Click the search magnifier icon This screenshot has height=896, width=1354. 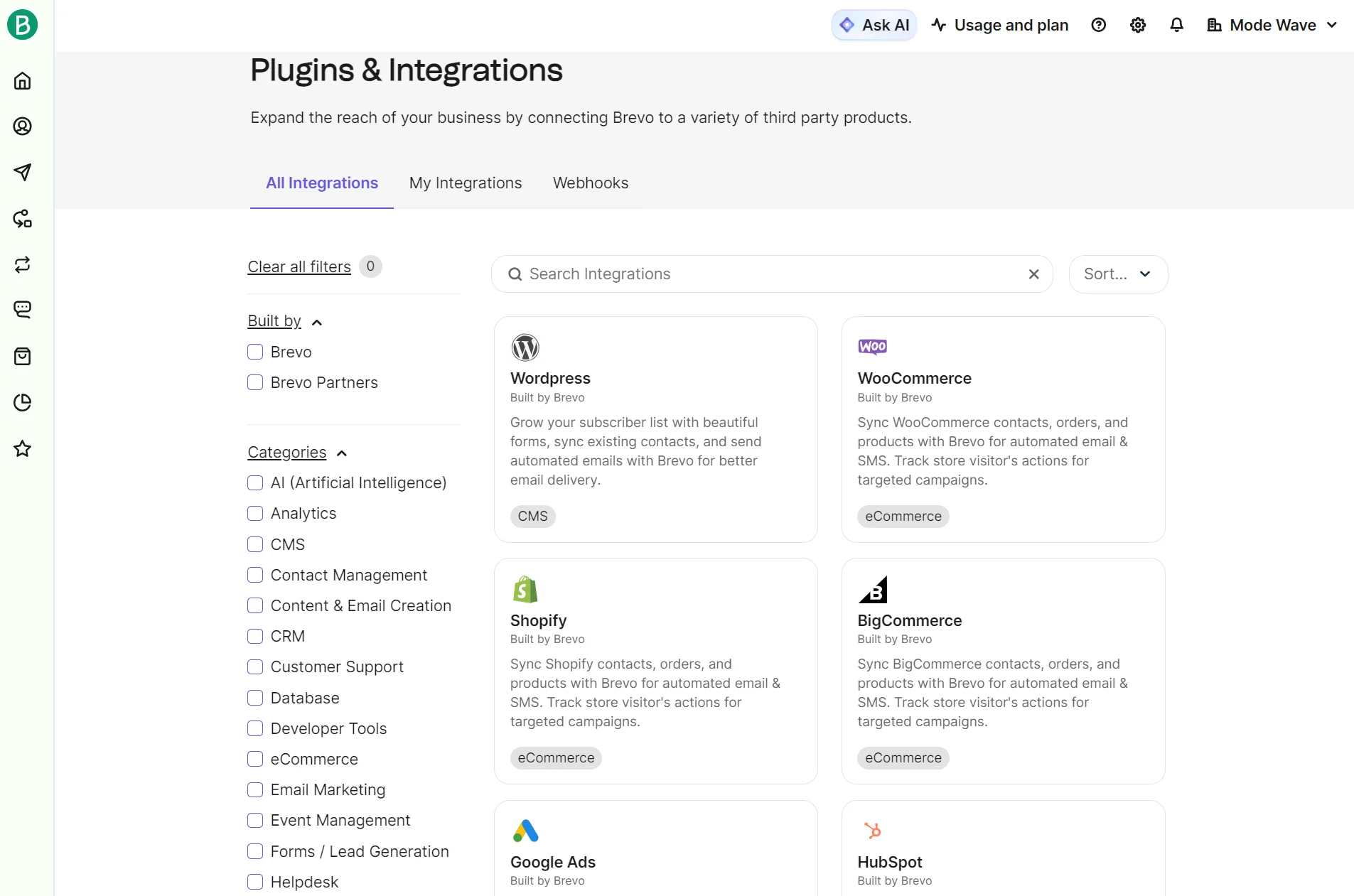[x=515, y=274]
